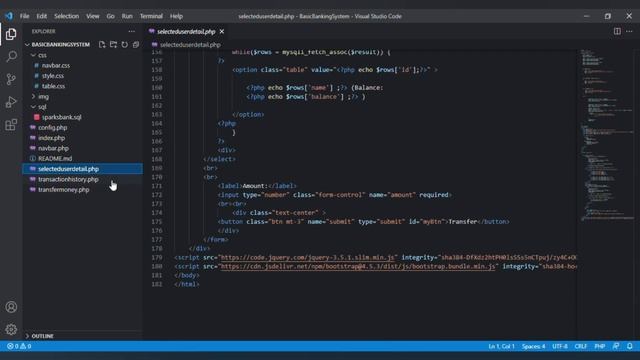
Task: Open the Terminal menu
Action: [151, 16]
